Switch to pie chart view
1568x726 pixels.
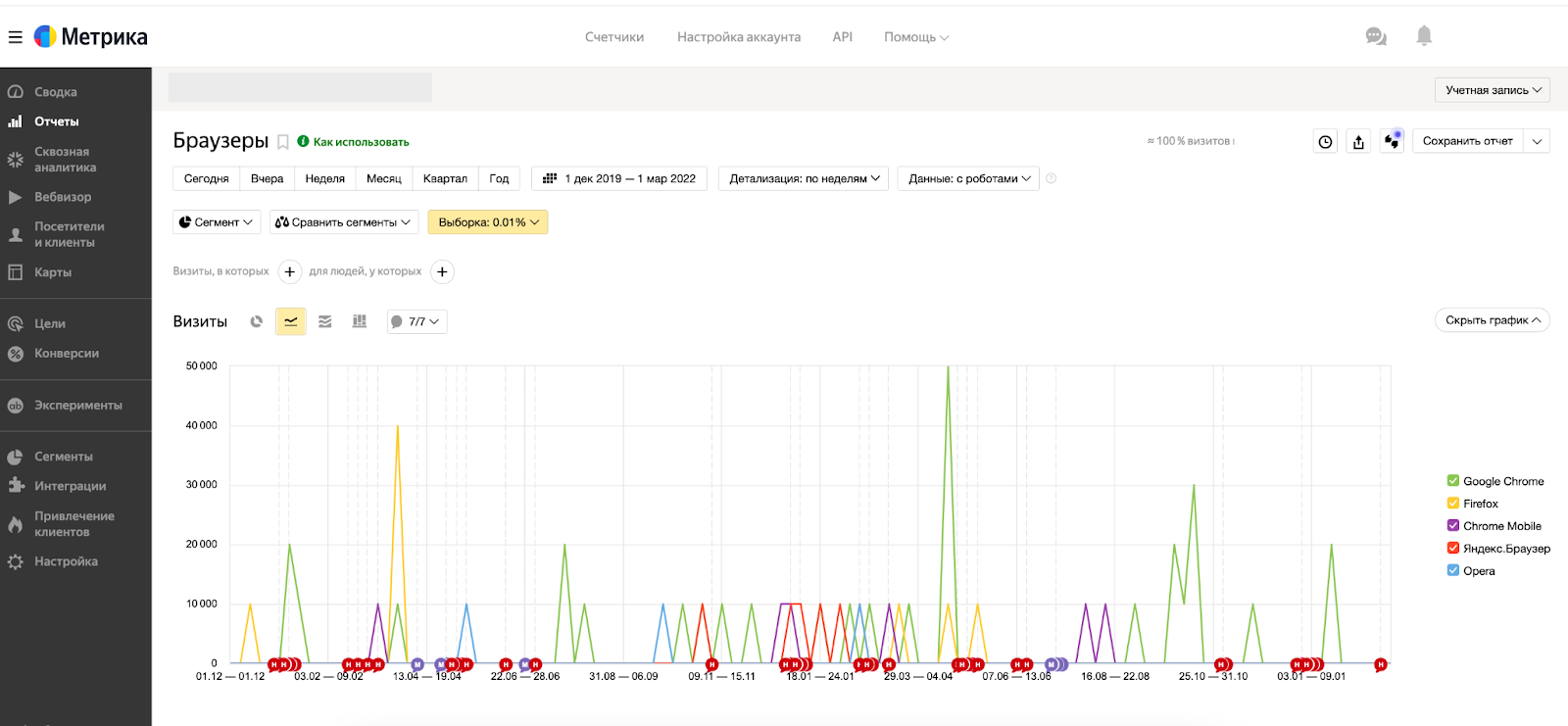pos(257,321)
